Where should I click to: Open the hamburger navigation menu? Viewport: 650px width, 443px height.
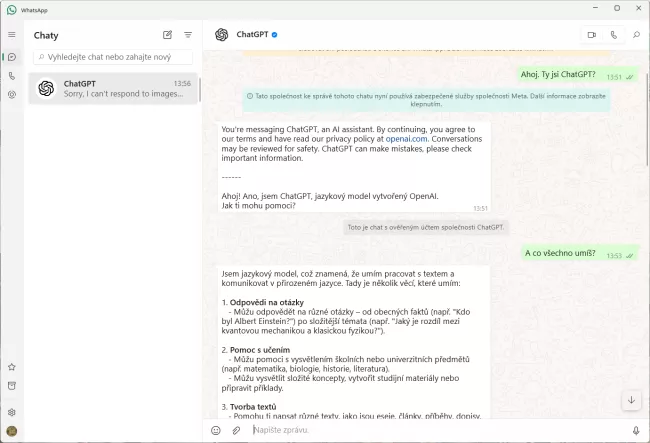coord(12,34)
